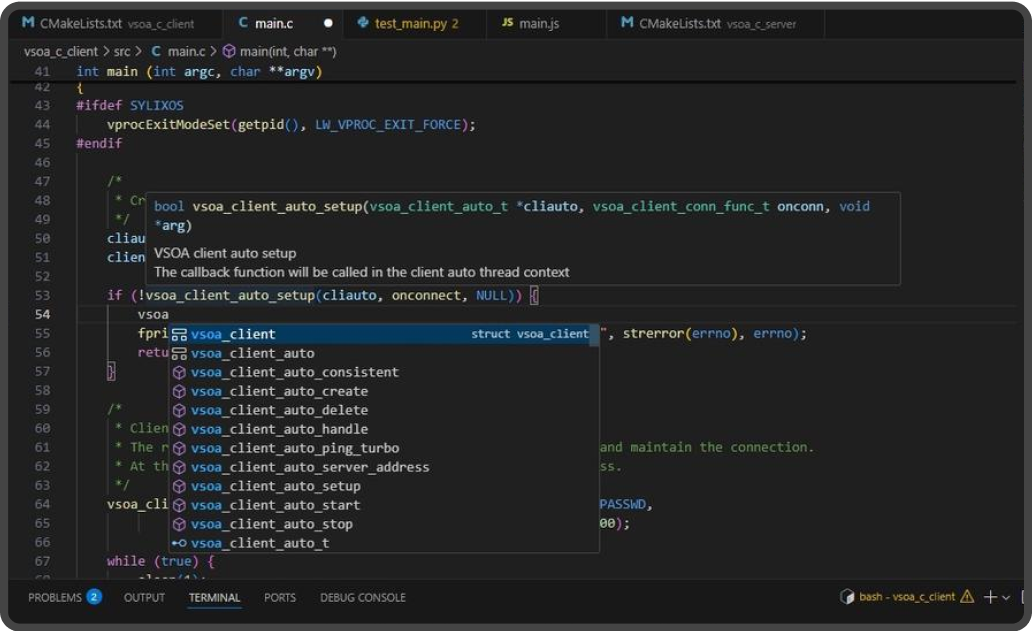Click the problems count badge showing 2
This screenshot has width=1032, height=631.
point(94,597)
